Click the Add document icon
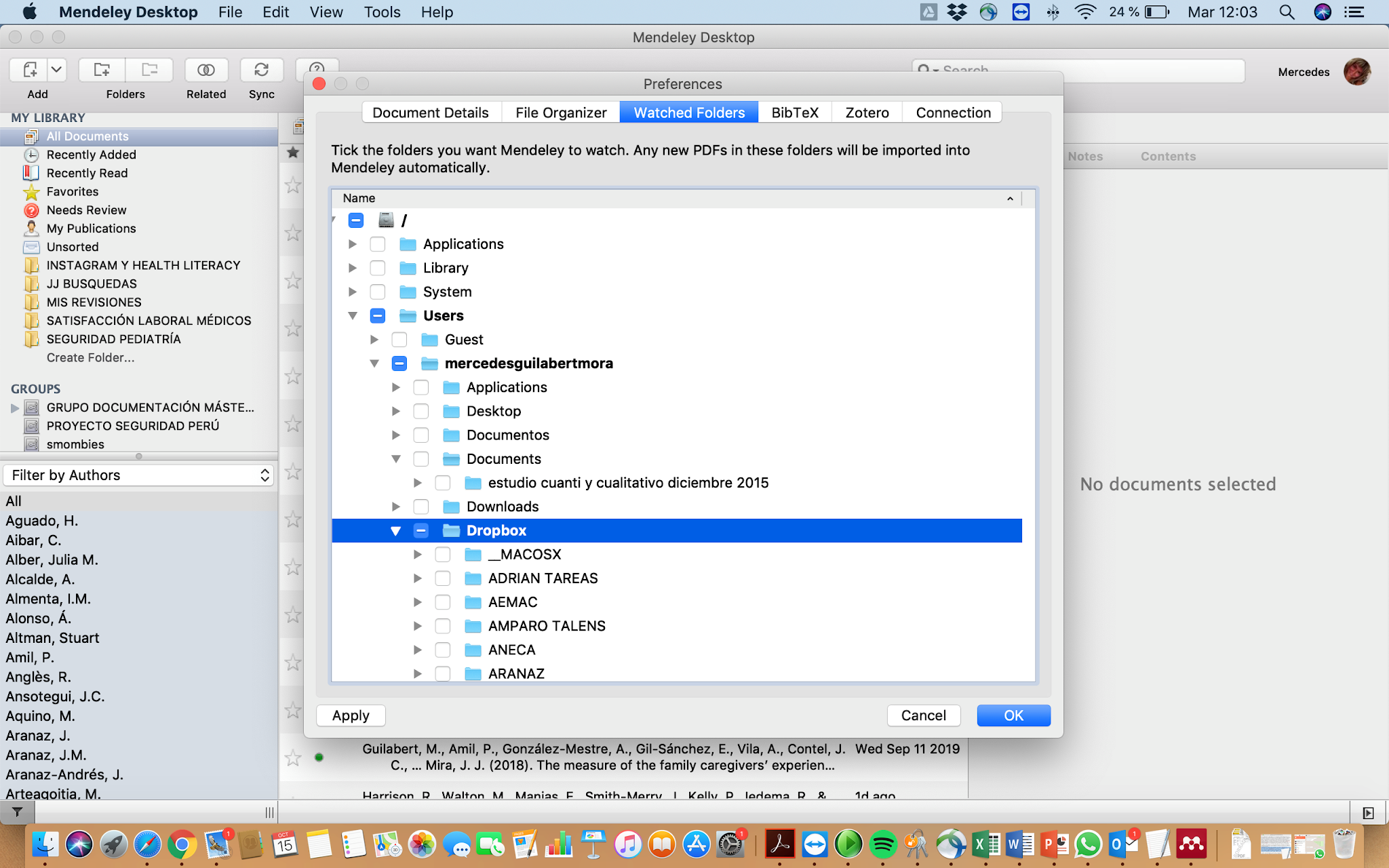 tap(30, 70)
